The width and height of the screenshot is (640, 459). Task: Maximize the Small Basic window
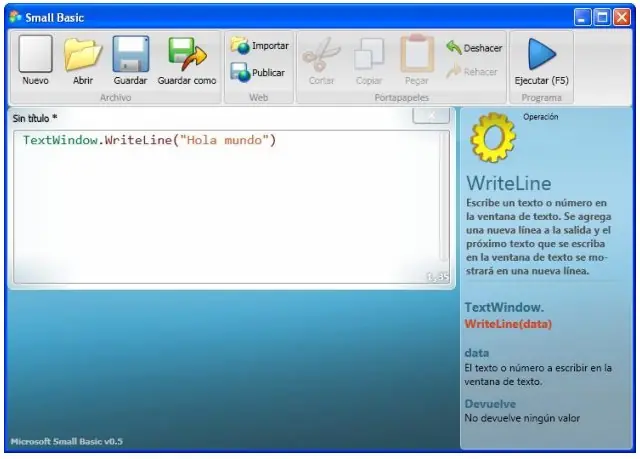click(x=602, y=17)
